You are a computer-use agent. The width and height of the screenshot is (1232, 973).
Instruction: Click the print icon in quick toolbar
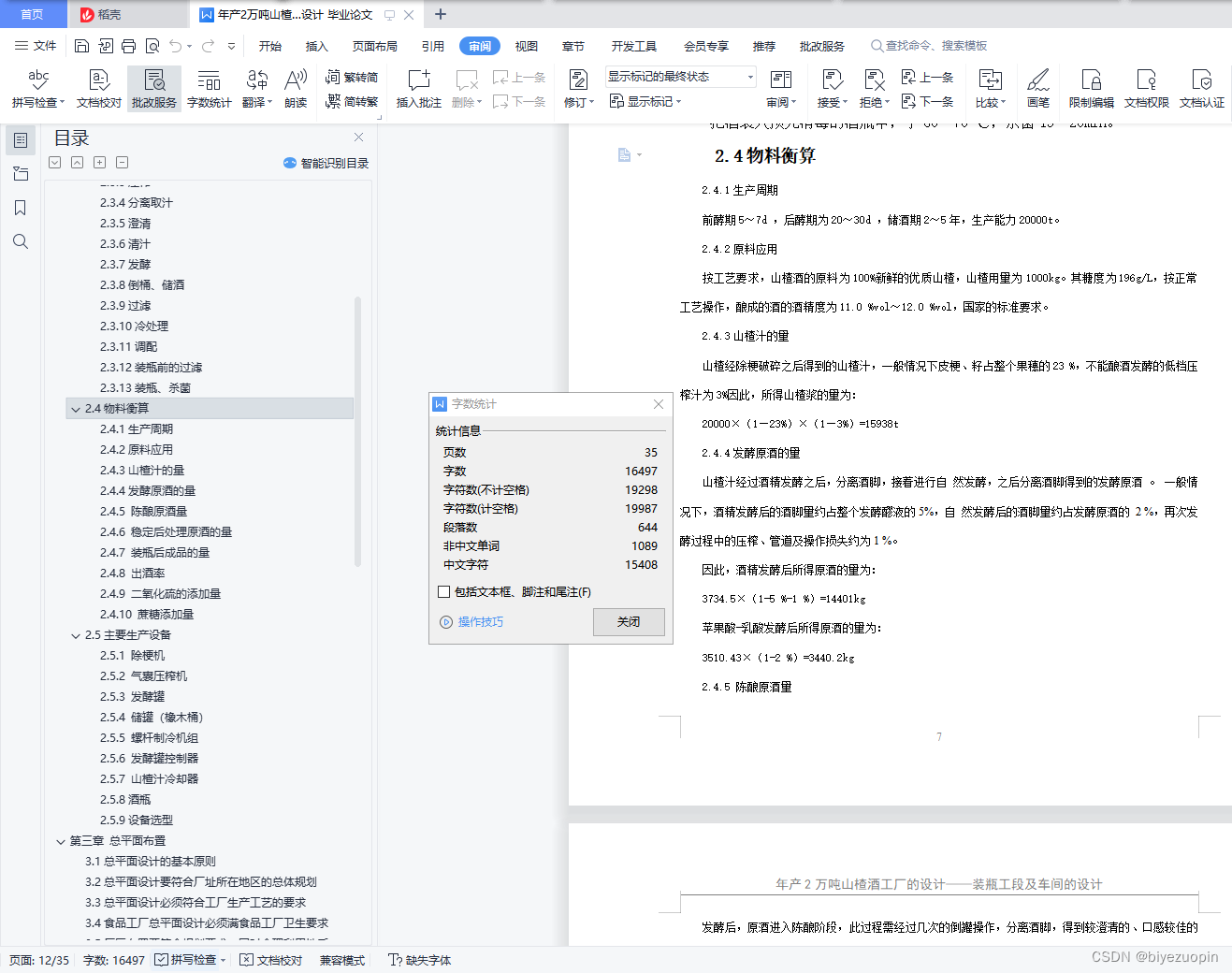click(x=128, y=46)
